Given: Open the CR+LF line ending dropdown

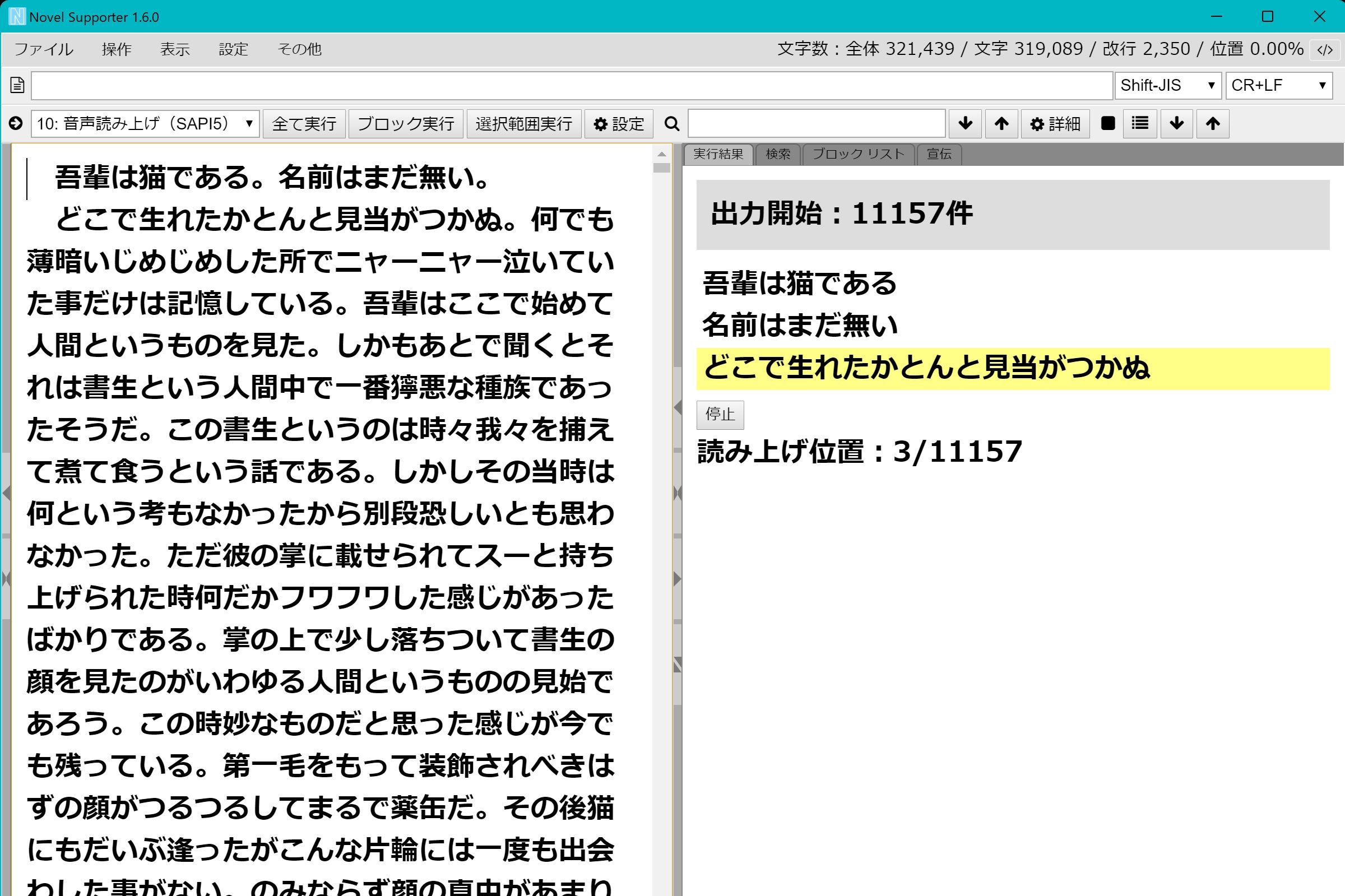Looking at the screenshot, I should 1279,86.
